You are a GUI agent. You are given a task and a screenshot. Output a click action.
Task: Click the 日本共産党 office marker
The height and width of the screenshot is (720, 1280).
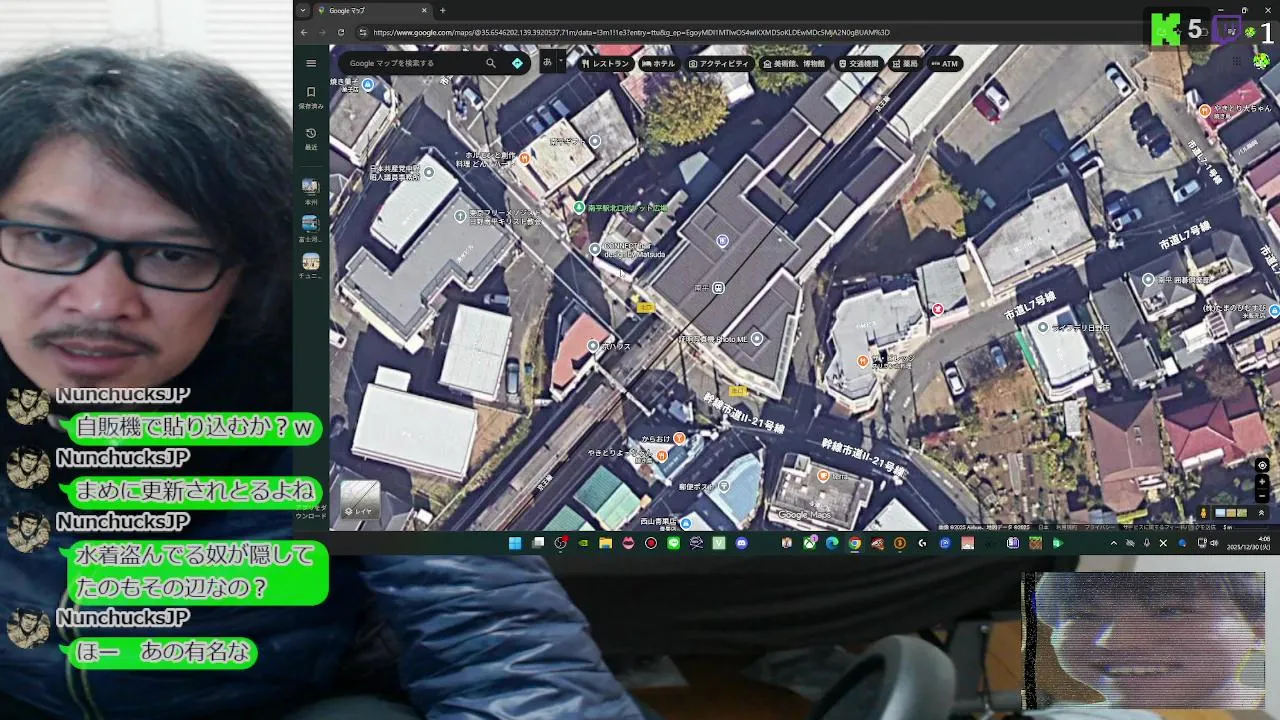(428, 172)
